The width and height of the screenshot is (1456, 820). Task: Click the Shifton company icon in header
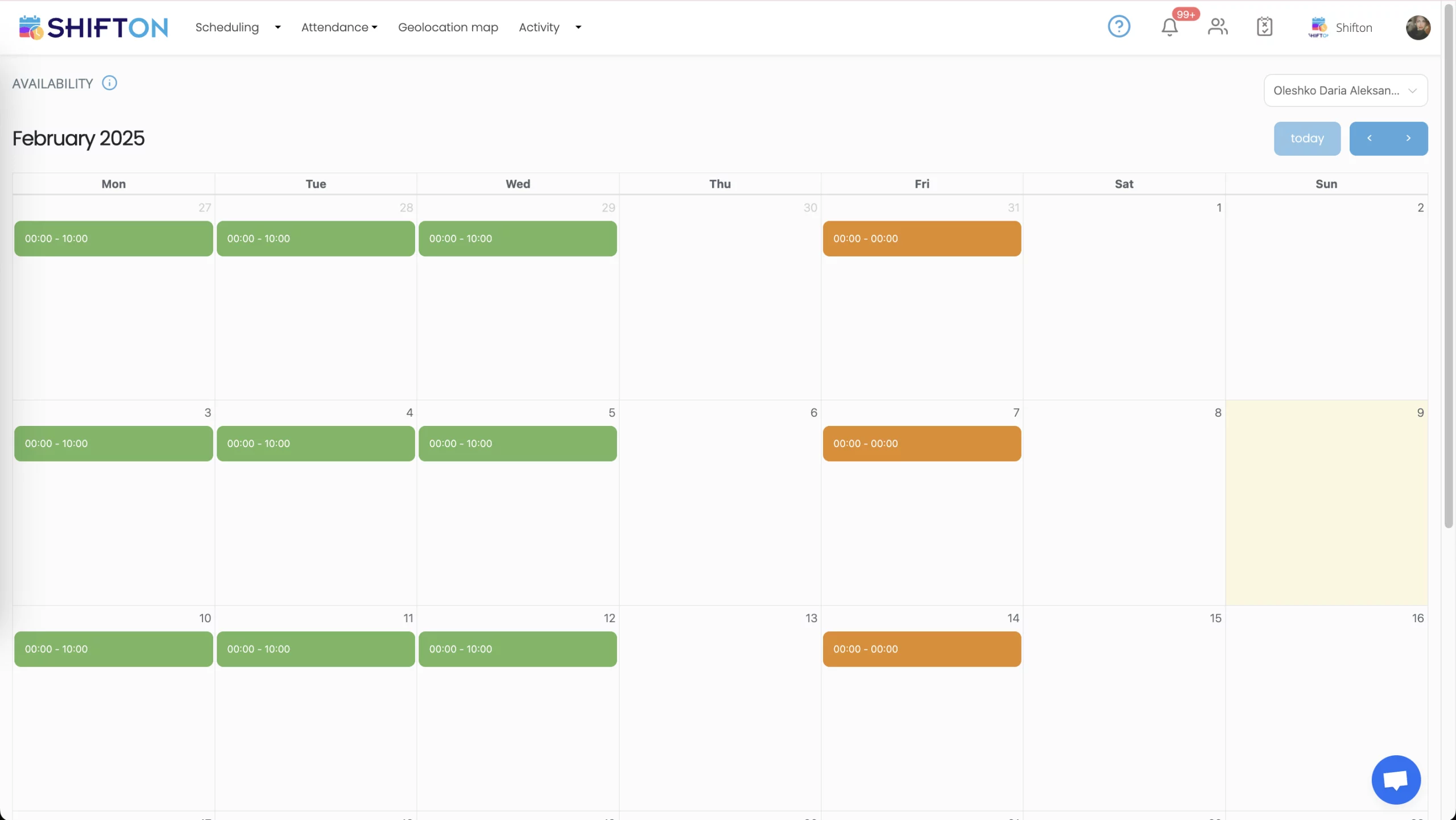1318,27
